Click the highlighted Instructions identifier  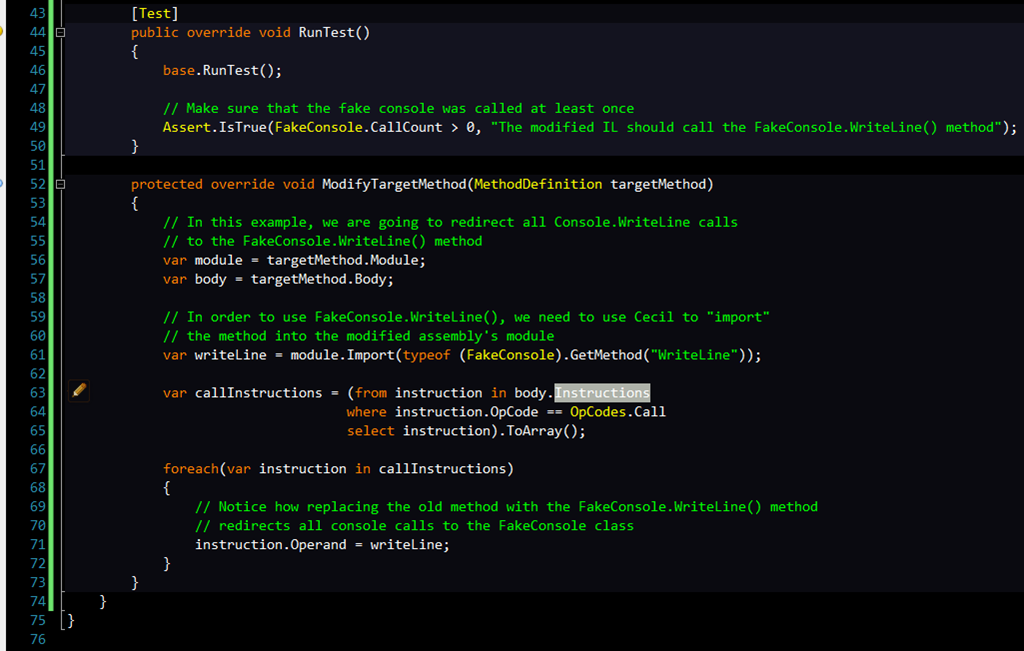pos(602,392)
